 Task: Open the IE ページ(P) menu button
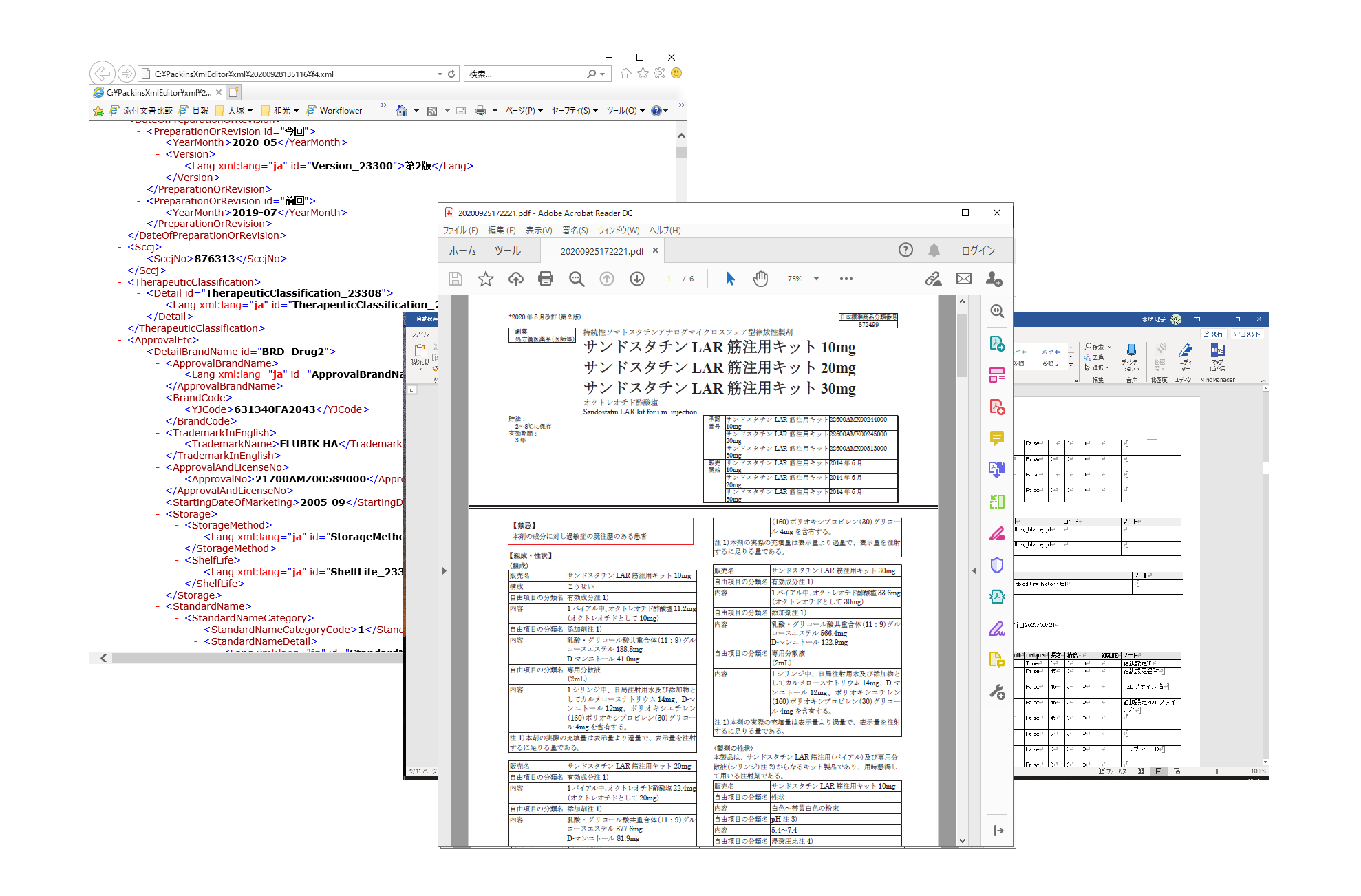[x=524, y=111]
